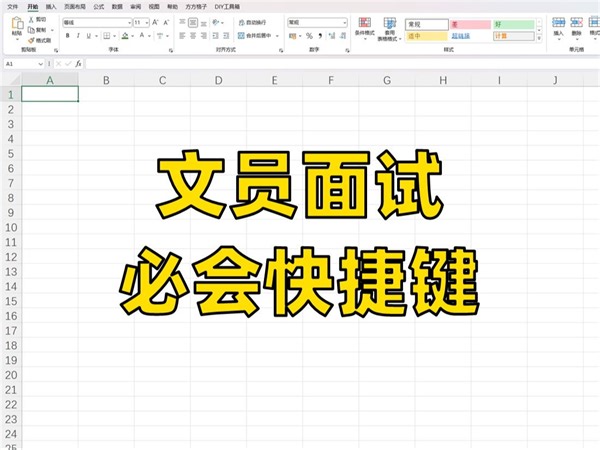Switch to the Formulas (公式) tab
This screenshot has width=600, height=450.
click(99, 7)
